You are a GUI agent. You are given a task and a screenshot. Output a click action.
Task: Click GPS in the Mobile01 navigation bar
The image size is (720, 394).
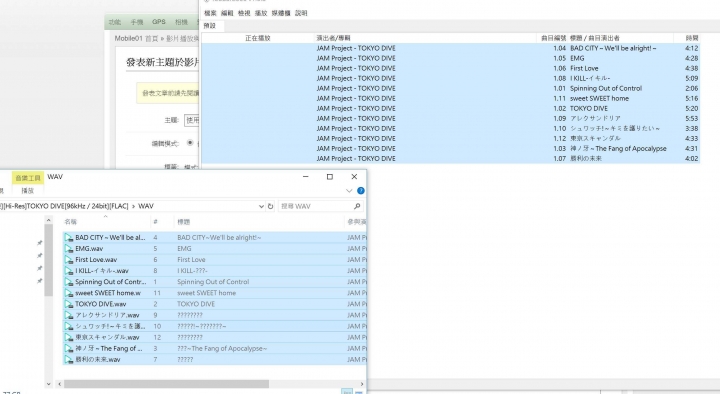[159, 22]
